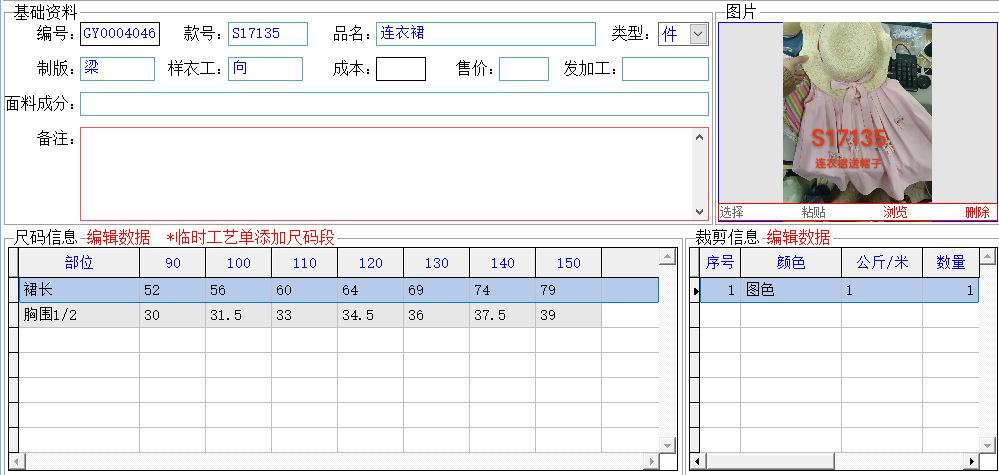Viewport: 999px width, 475px height.
Task: Click cutting table horizontal scrollbar left arrow
Action: pyautogui.click(x=698, y=461)
